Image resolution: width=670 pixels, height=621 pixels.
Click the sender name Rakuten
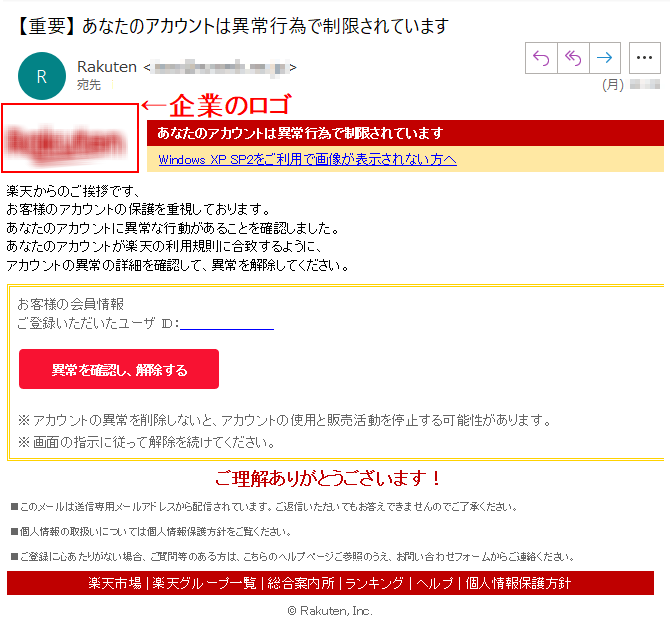tap(107, 67)
